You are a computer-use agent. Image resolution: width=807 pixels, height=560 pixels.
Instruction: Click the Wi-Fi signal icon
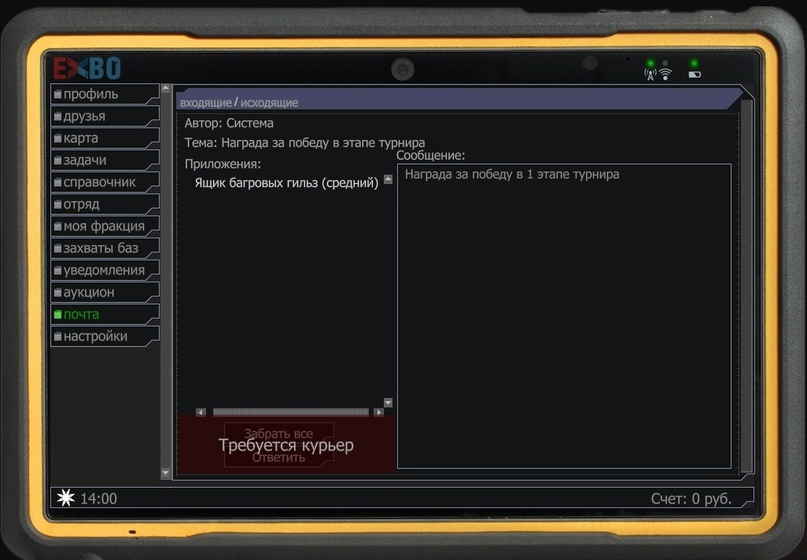pyautogui.click(x=665, y=74)
